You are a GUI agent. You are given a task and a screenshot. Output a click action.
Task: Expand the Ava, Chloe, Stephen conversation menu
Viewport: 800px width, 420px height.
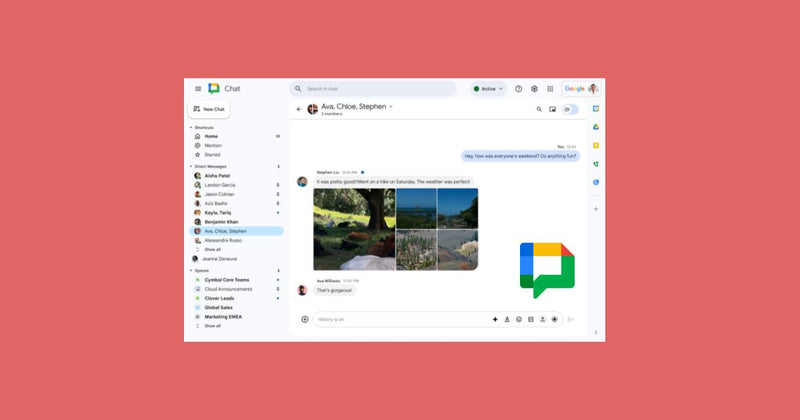point(391,107)
